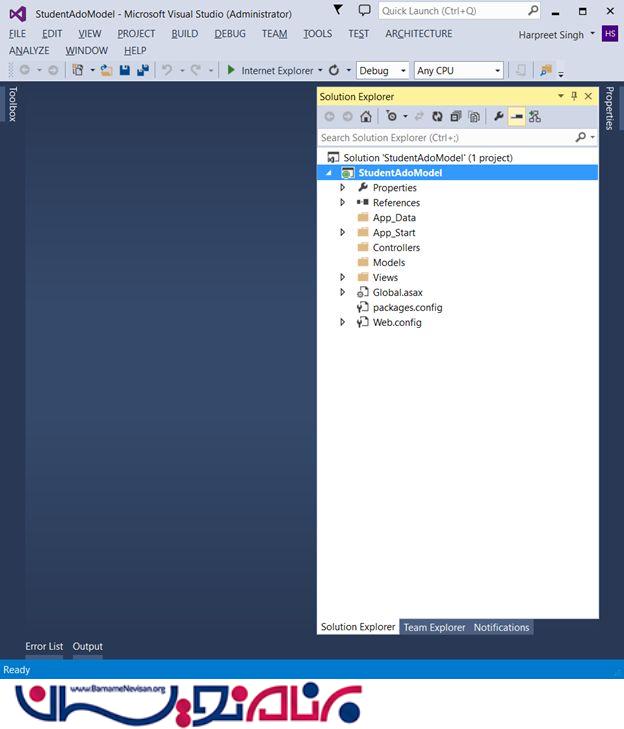Click the Collapse All icon in Solution Explorer

tap(455, 117)
